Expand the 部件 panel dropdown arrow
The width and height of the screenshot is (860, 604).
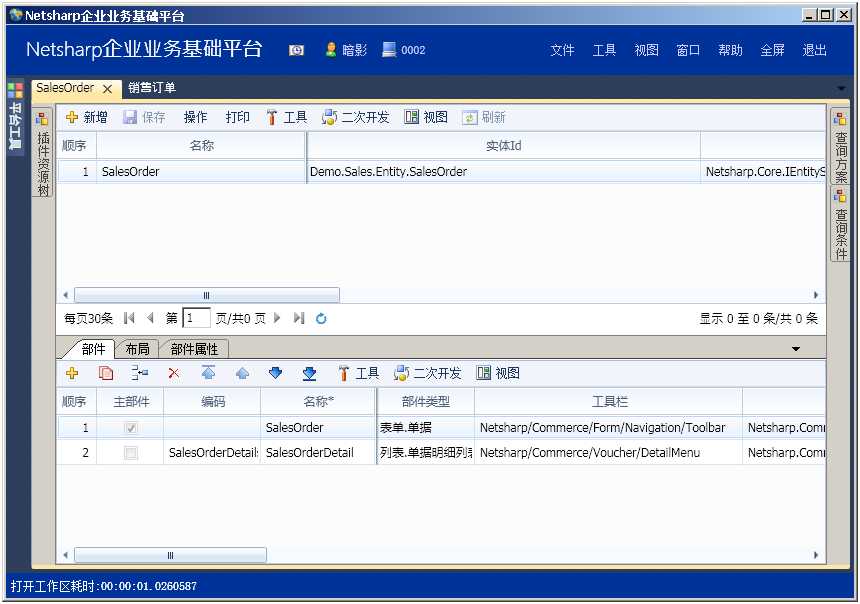click(796, 348)
